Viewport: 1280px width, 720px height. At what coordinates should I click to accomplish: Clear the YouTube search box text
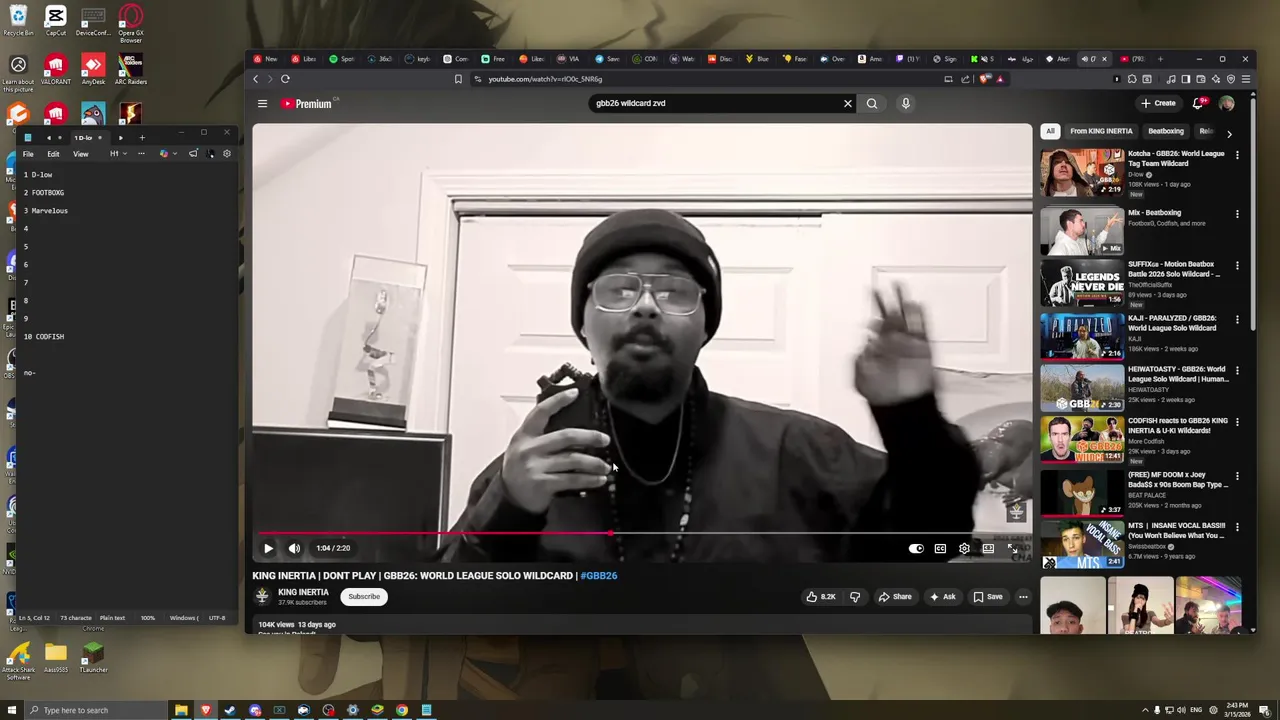tap(847, 103)
